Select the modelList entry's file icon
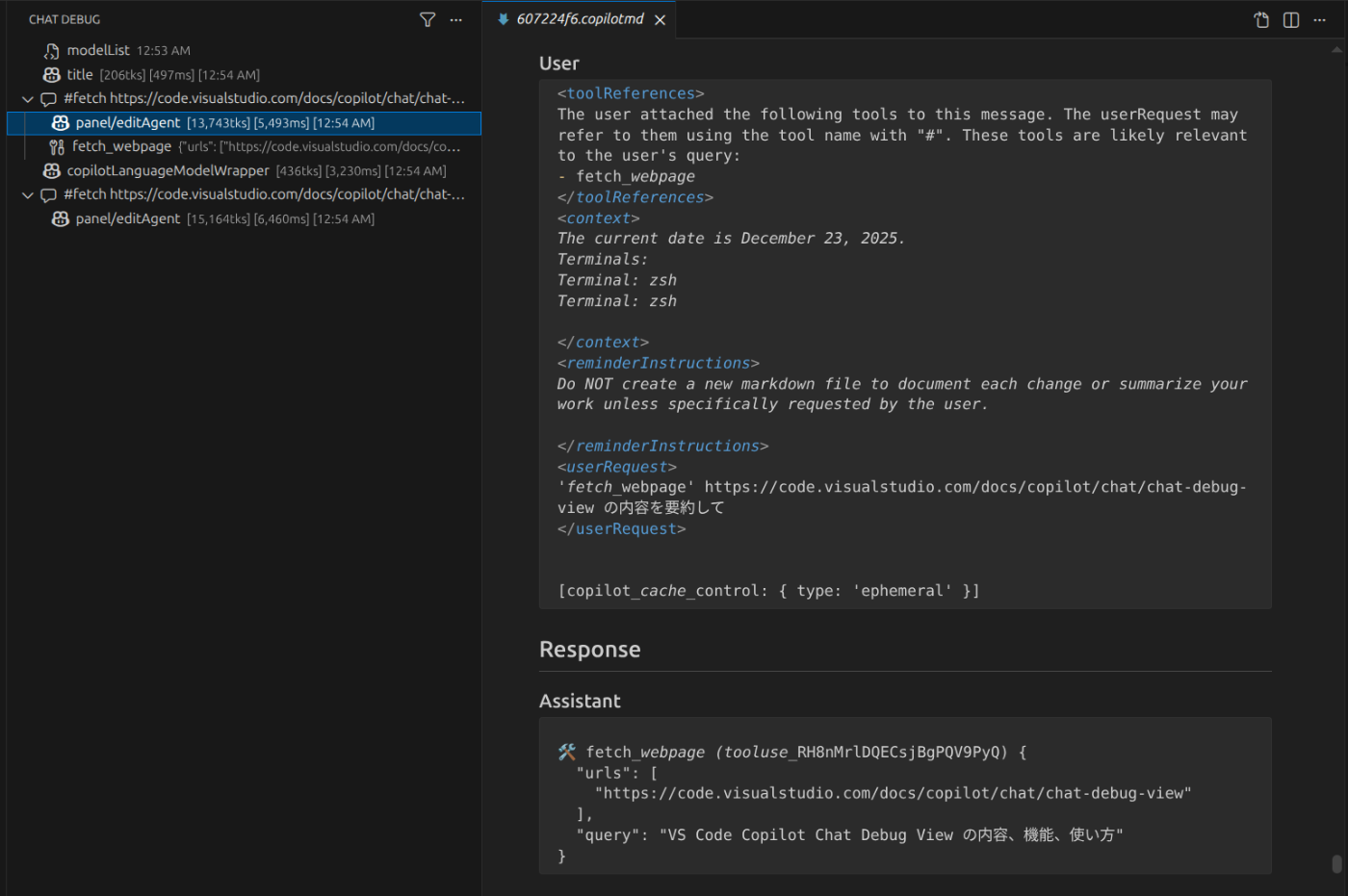 click(x=52, y=51)
